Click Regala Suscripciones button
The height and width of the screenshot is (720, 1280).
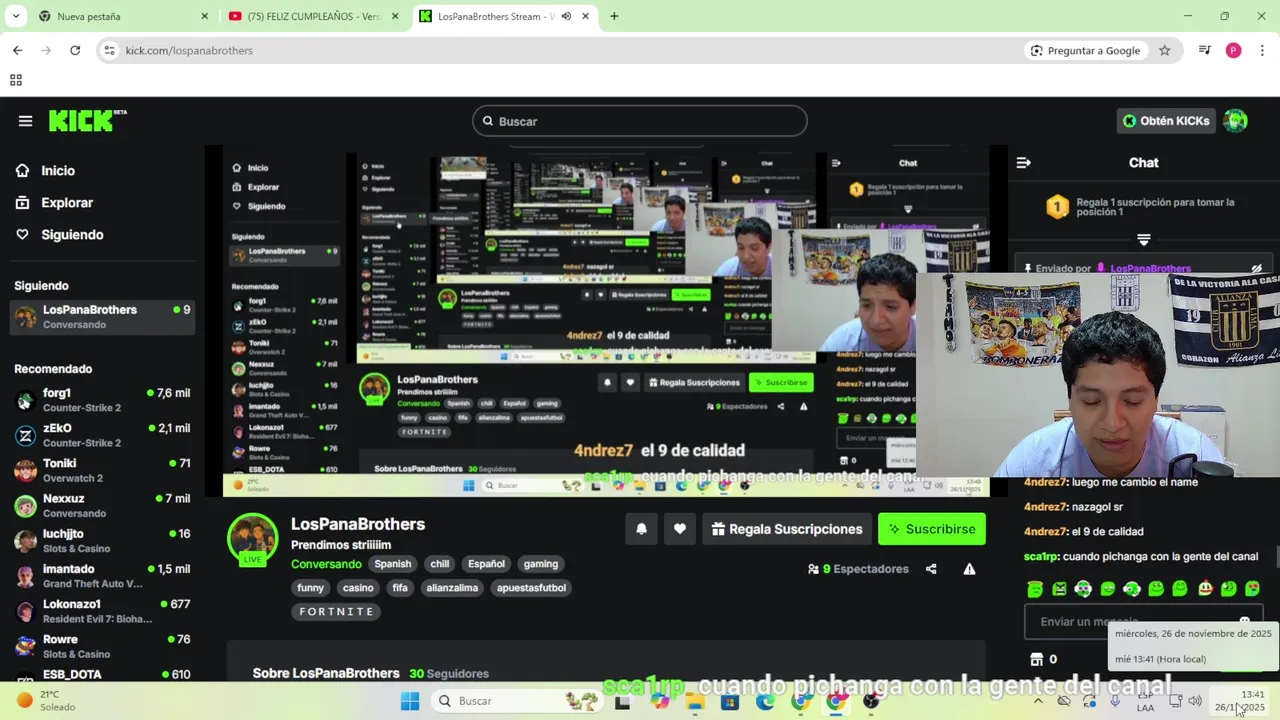(x=787, y=529)
